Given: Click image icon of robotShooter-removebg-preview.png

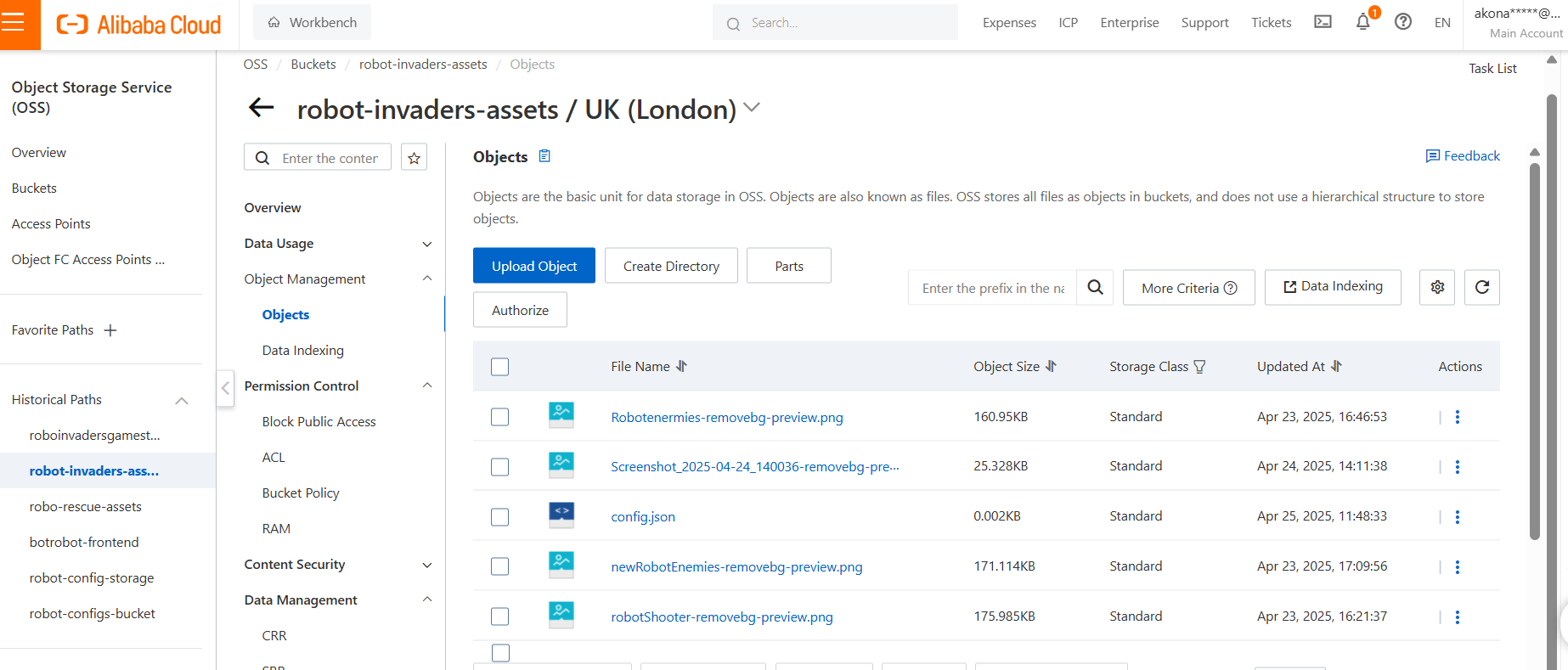Looking at the screenshot, I should pyautogui.click(x=561, y=616).
